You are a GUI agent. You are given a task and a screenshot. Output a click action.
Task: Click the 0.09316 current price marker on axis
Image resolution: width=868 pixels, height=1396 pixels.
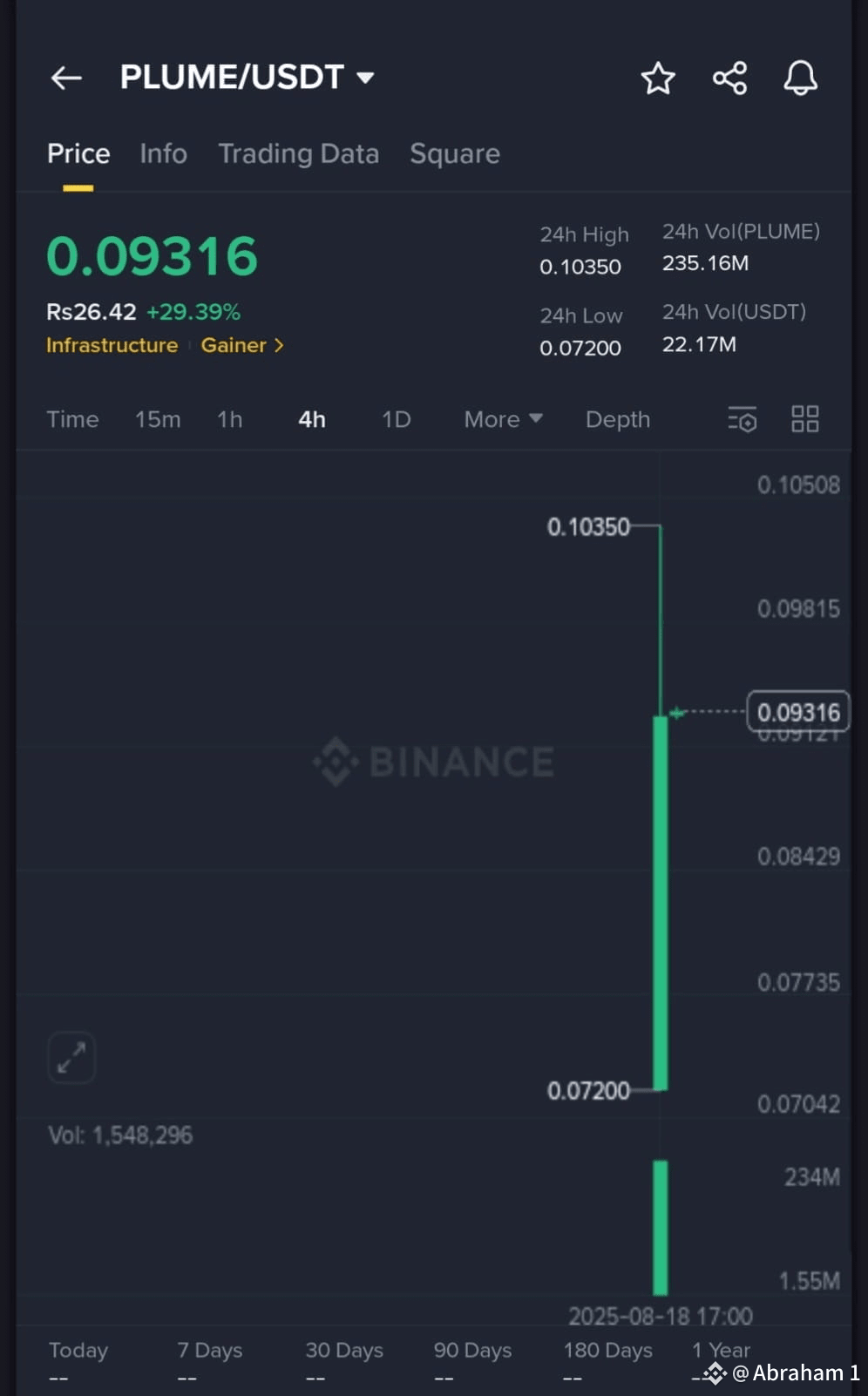pos(797,712)
